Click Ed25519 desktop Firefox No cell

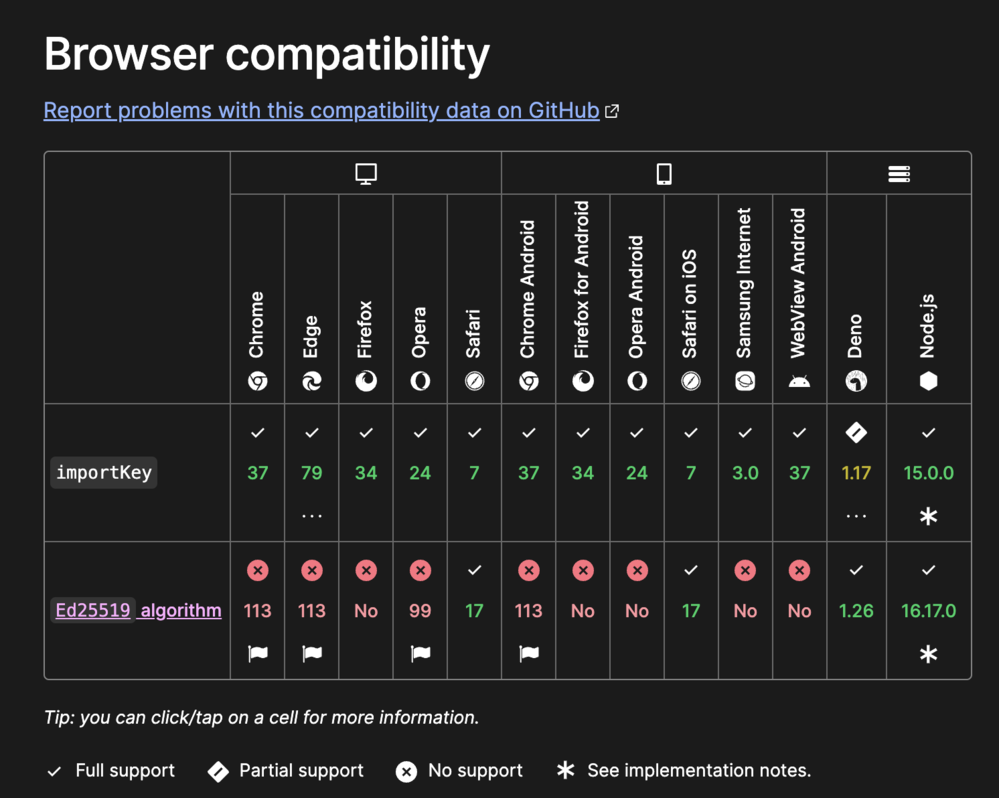tap(366, 611)
